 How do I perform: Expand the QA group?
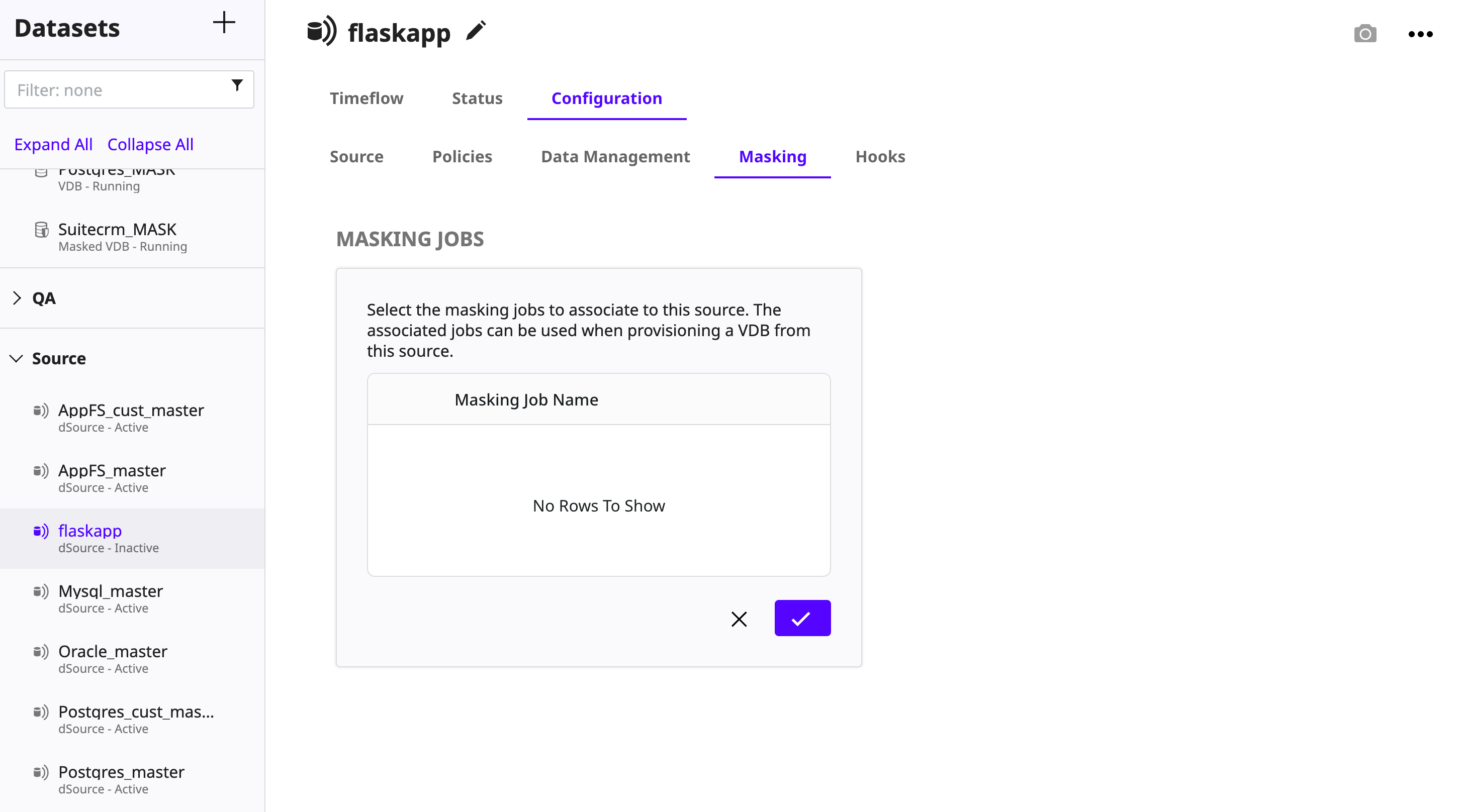coord(17,298)
